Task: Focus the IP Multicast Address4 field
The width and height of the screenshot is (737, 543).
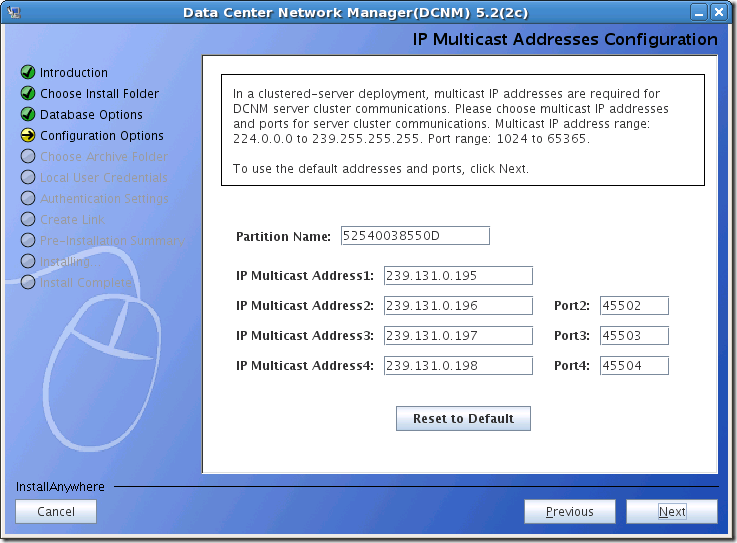Action: point(458,366)
